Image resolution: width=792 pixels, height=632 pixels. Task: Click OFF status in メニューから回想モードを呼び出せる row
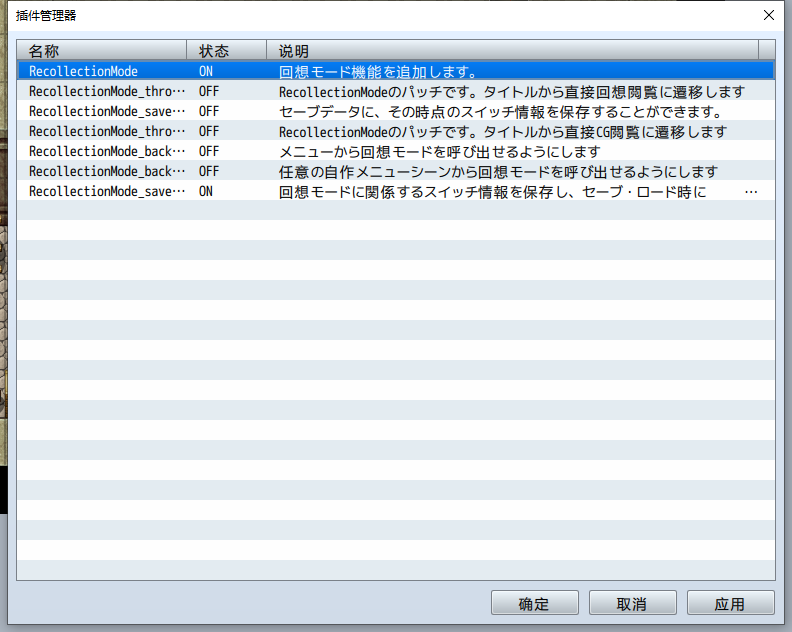pos(209,152)
